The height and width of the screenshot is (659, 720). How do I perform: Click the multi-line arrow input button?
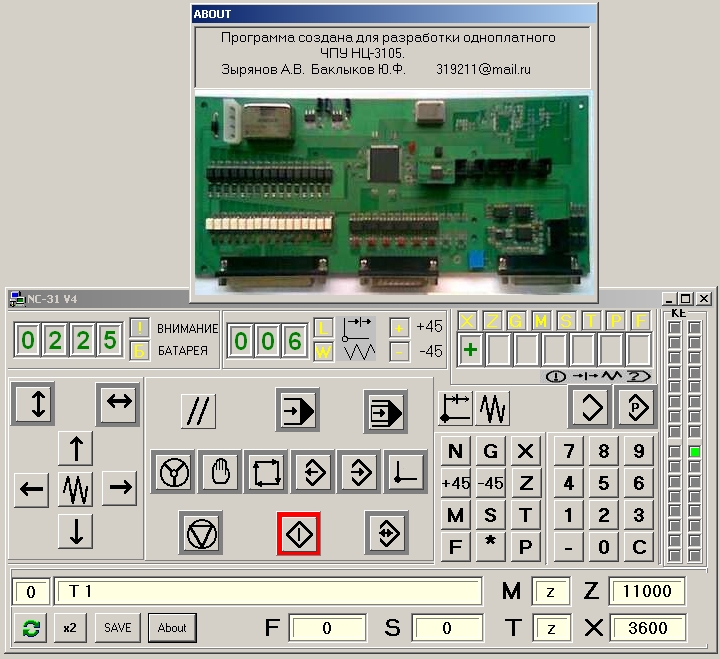[x=385, y=412]
